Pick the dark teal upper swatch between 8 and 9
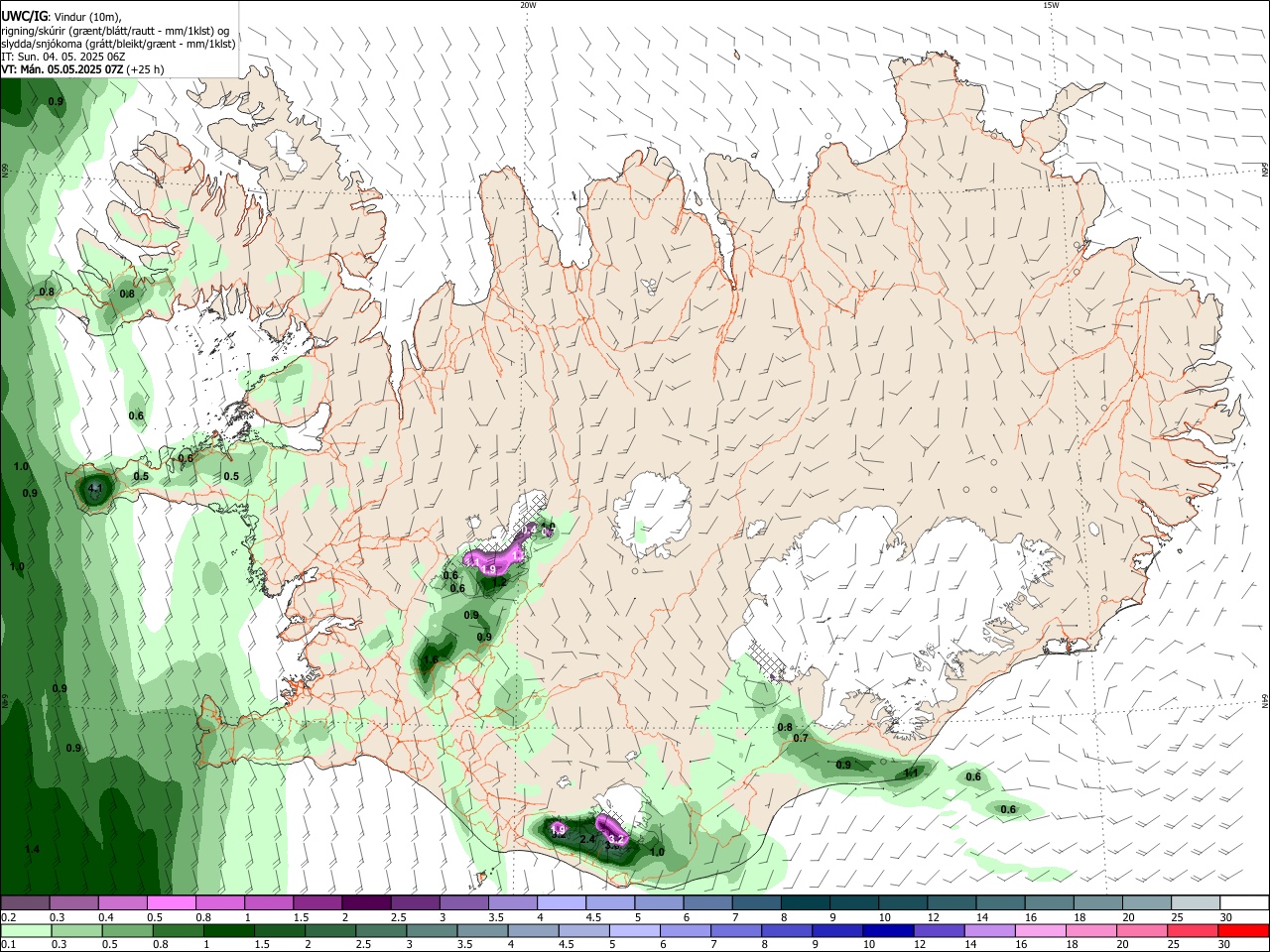This screenshot has height=952, width=1270. point(806,902)
